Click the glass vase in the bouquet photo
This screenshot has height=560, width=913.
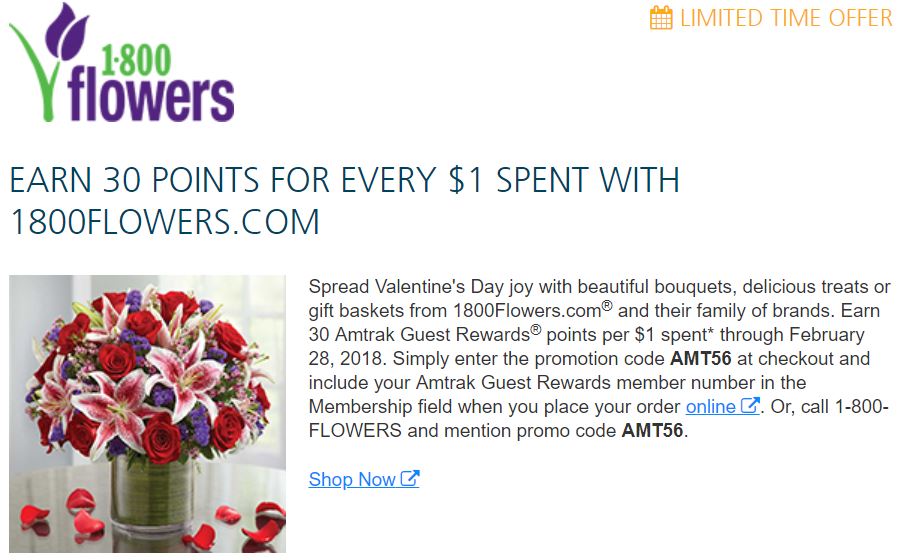point(151,493)
